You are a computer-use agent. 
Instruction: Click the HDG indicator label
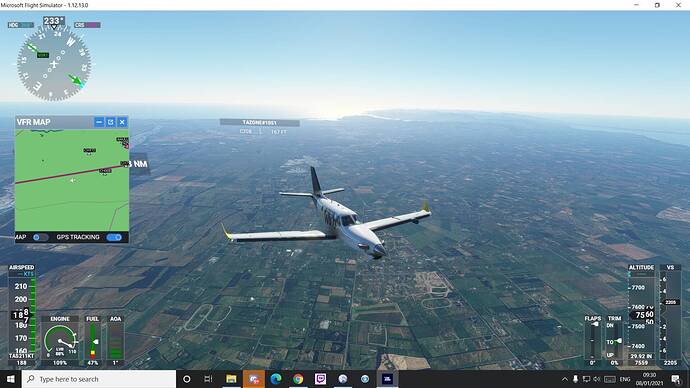21,25
